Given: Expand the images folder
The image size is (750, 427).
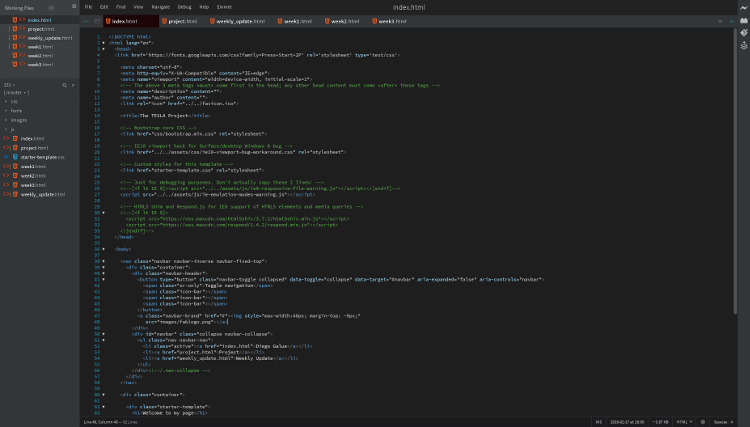Looking at the screenshot, I should pos(17,120).
